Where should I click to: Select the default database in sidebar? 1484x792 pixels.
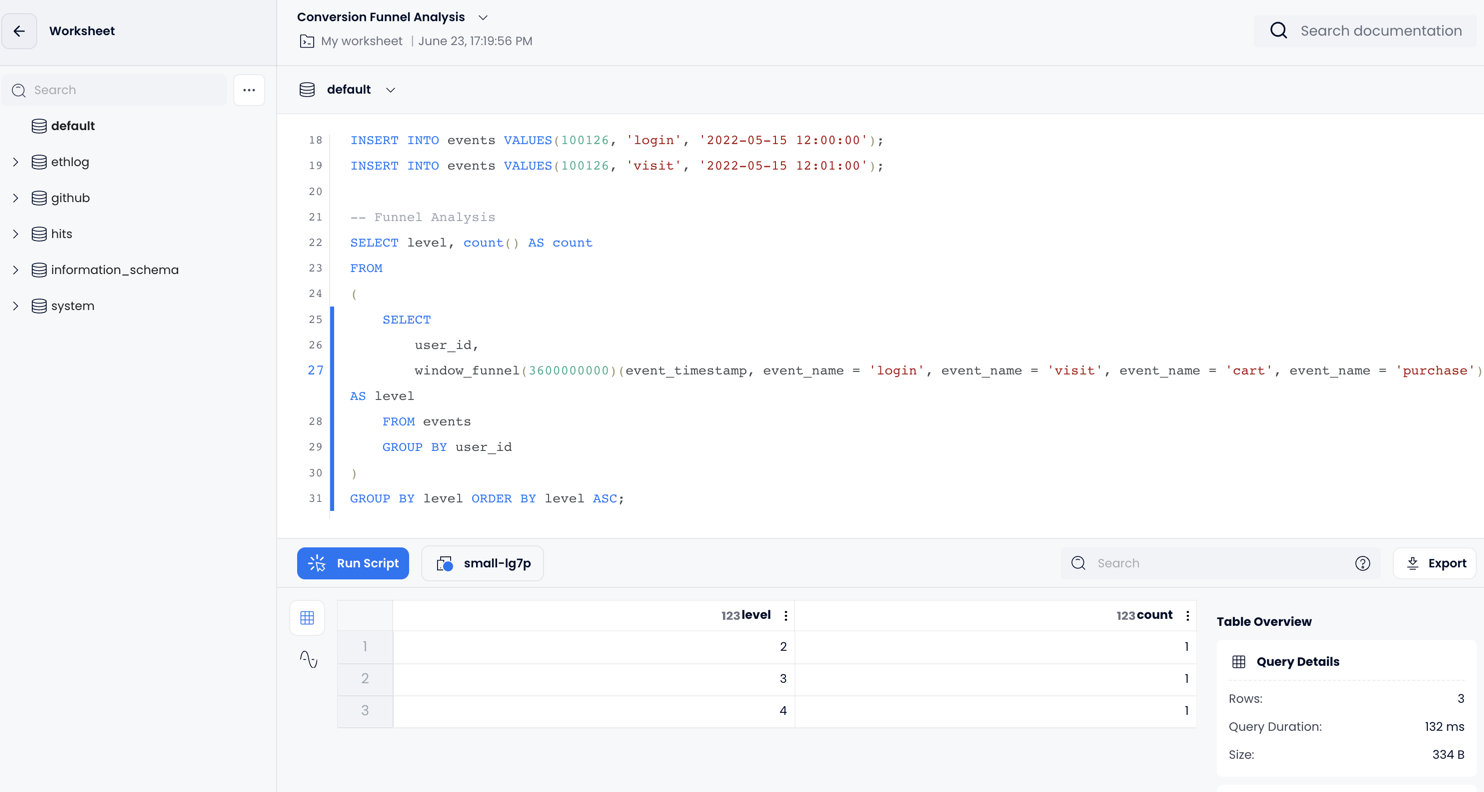72,126
